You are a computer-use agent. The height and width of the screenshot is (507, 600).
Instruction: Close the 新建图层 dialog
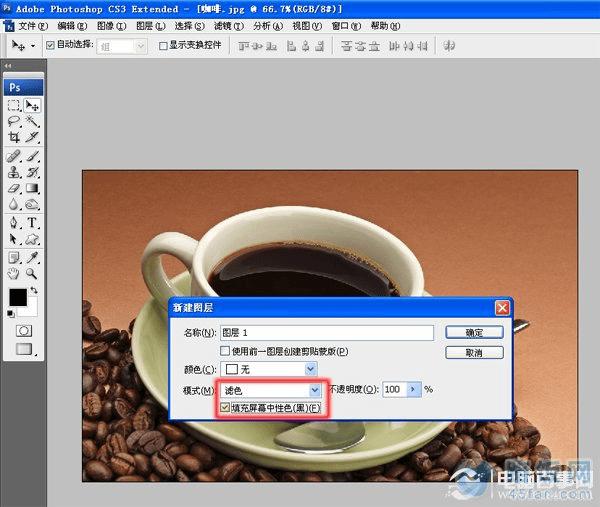502,308
